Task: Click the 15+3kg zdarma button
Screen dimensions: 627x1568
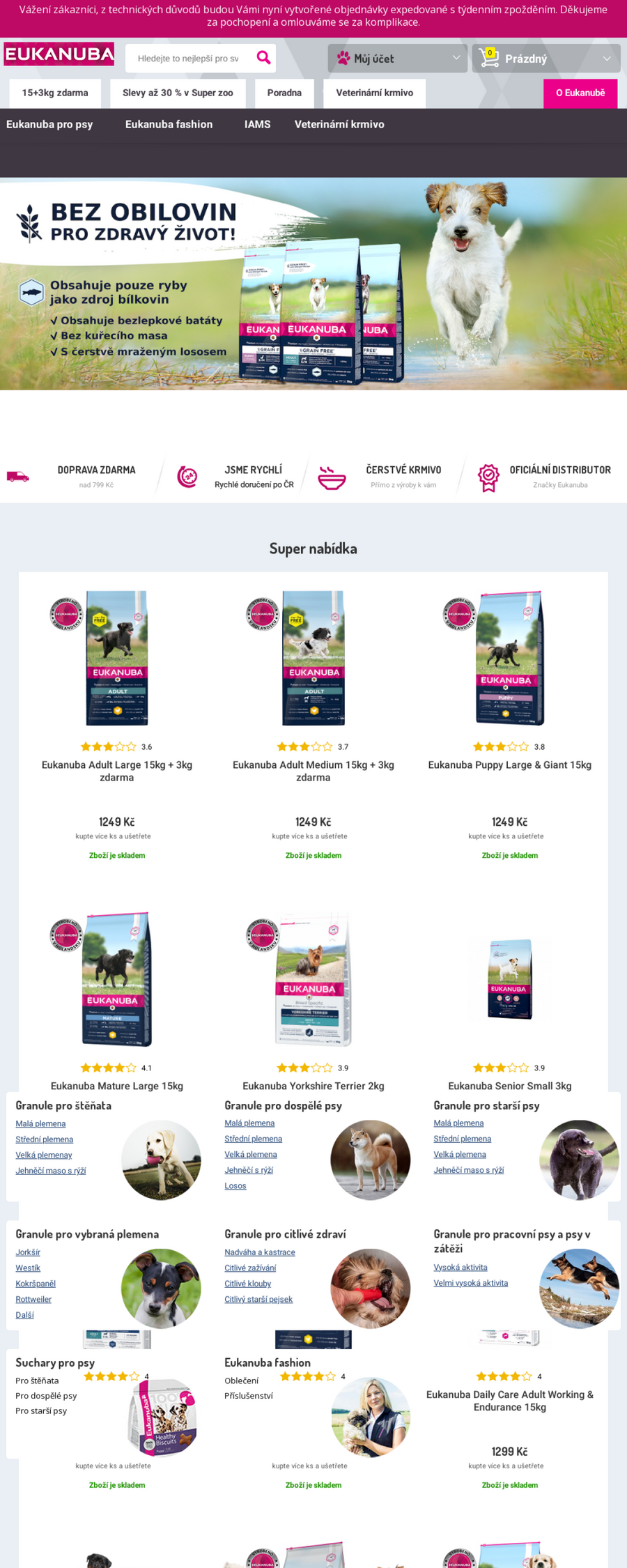Action: tap(55, 93)
